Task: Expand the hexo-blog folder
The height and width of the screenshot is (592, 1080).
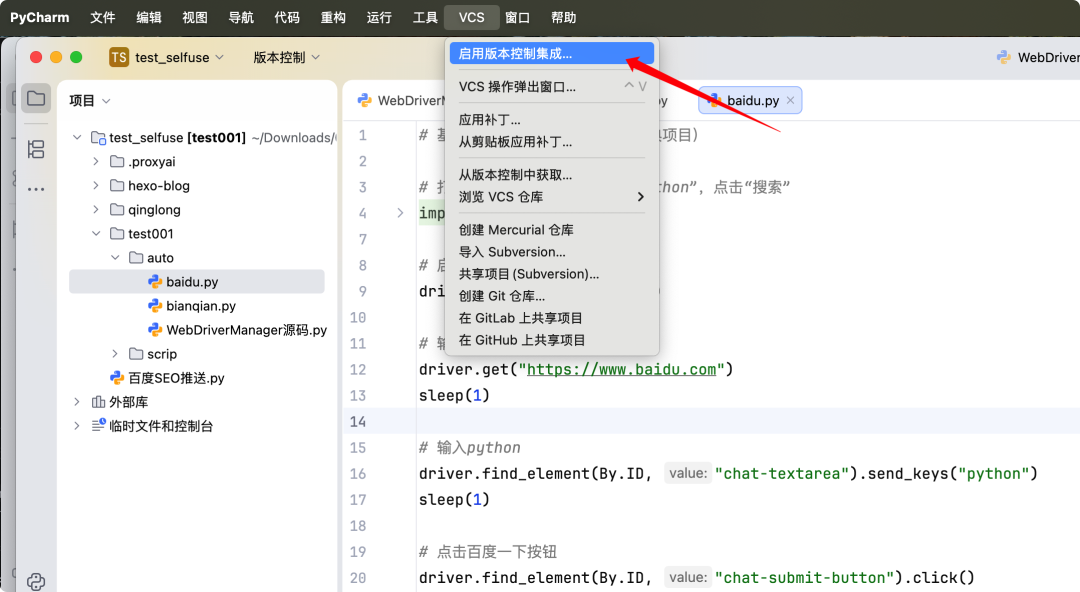Action: (x=96, y=185)
